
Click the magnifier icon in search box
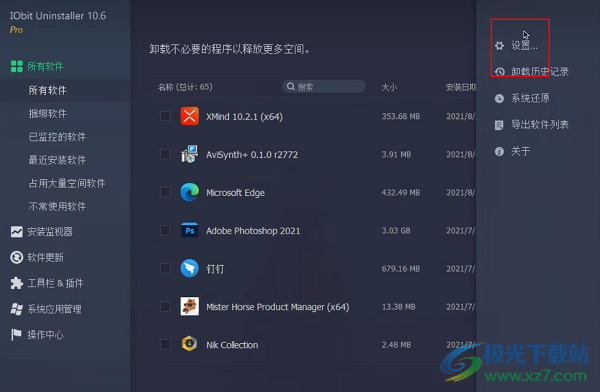291,87
